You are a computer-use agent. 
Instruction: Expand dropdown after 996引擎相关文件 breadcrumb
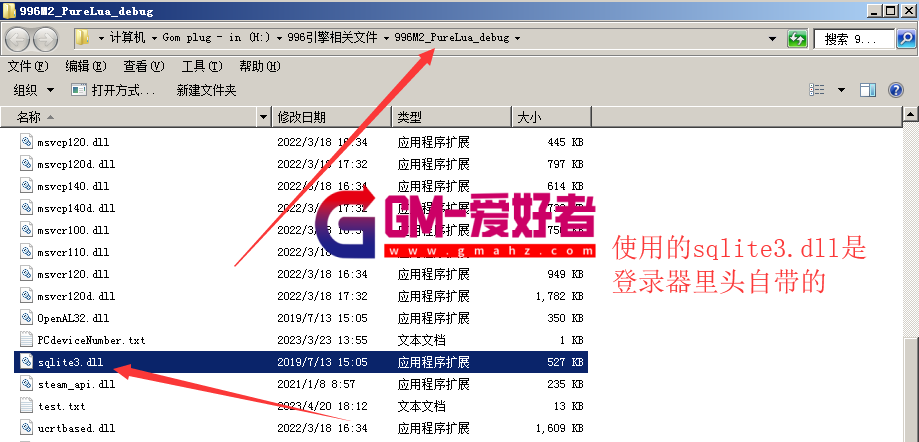point(387,38)
